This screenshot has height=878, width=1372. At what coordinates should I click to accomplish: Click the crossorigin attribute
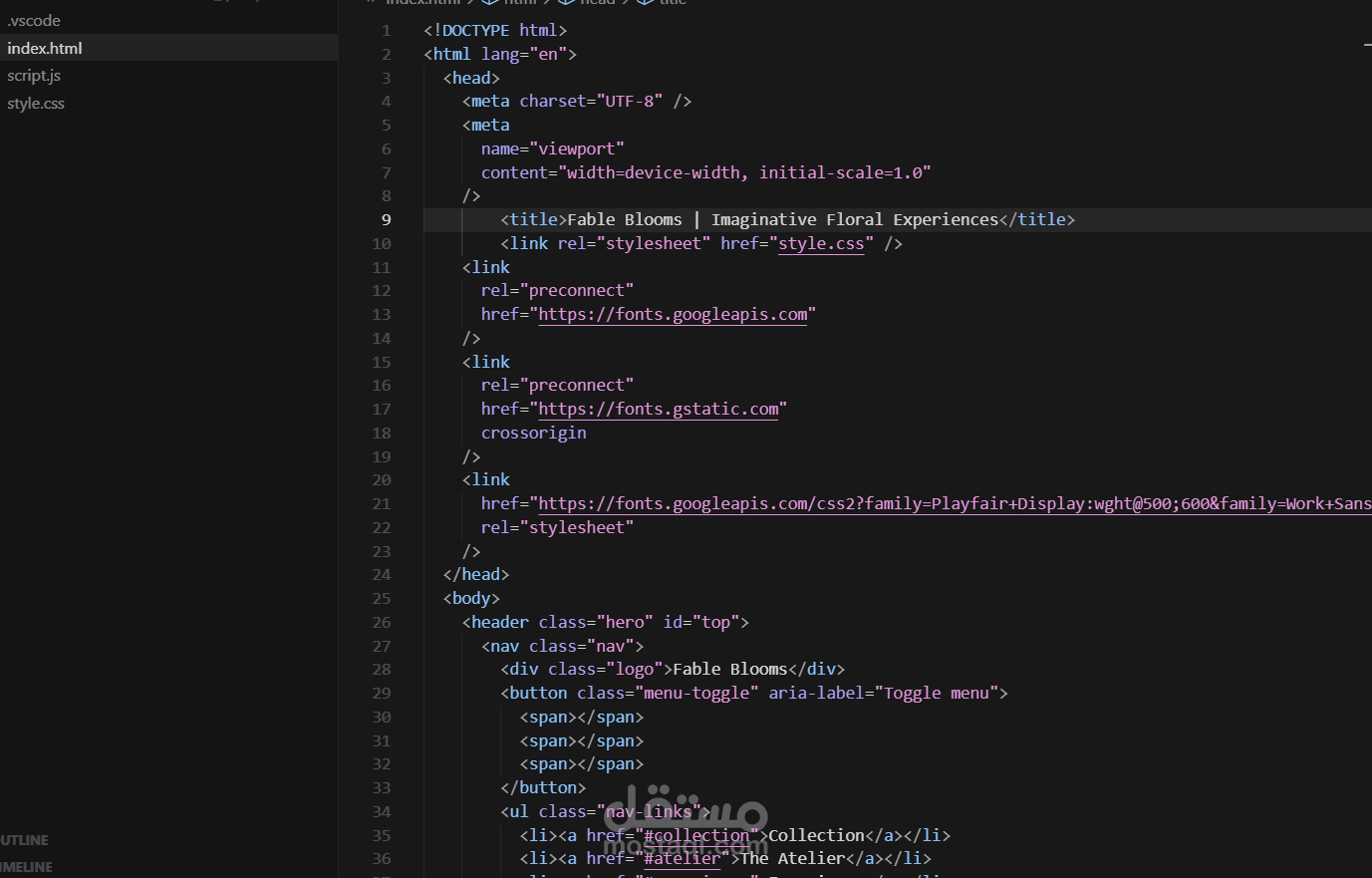[x=533, y=433]
